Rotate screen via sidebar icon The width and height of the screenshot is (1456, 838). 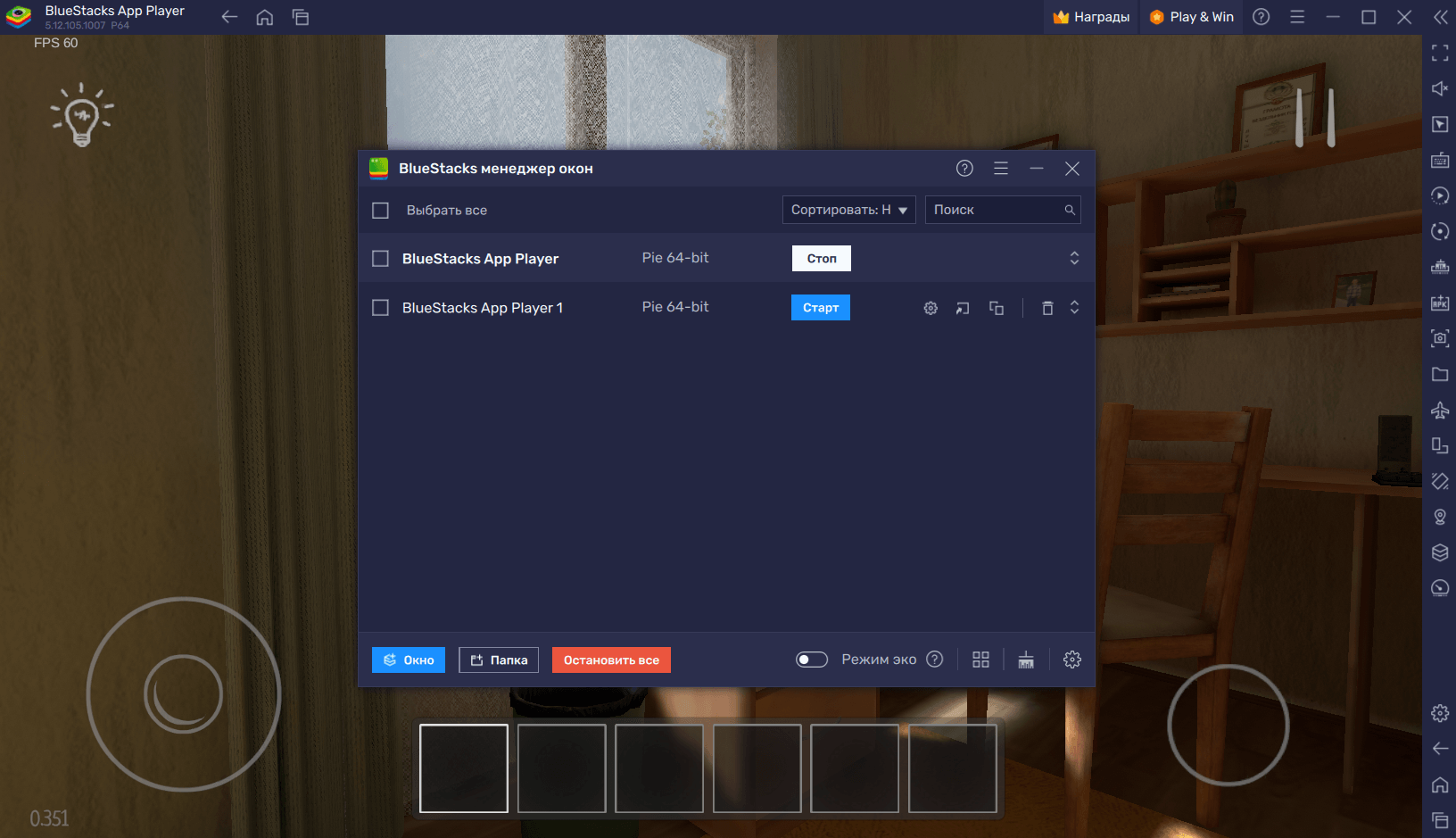coord(1440,445)
